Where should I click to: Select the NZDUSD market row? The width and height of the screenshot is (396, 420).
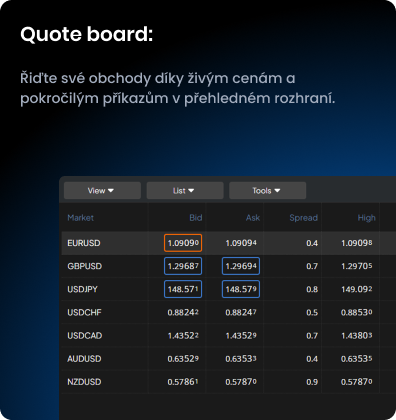tap(229, 382)
